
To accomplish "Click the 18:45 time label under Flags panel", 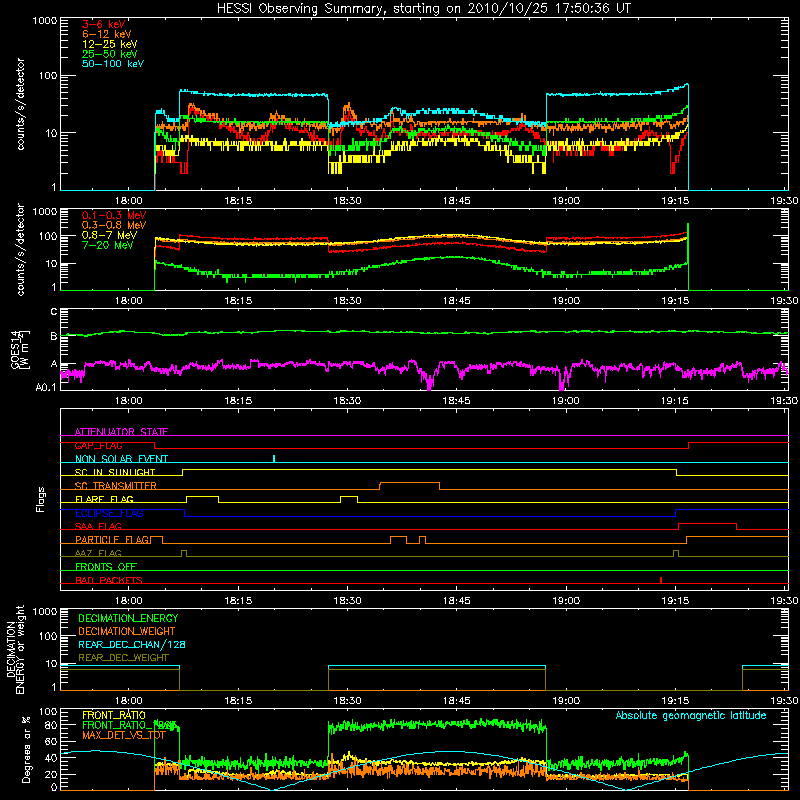I will click(x=457, y=601).
